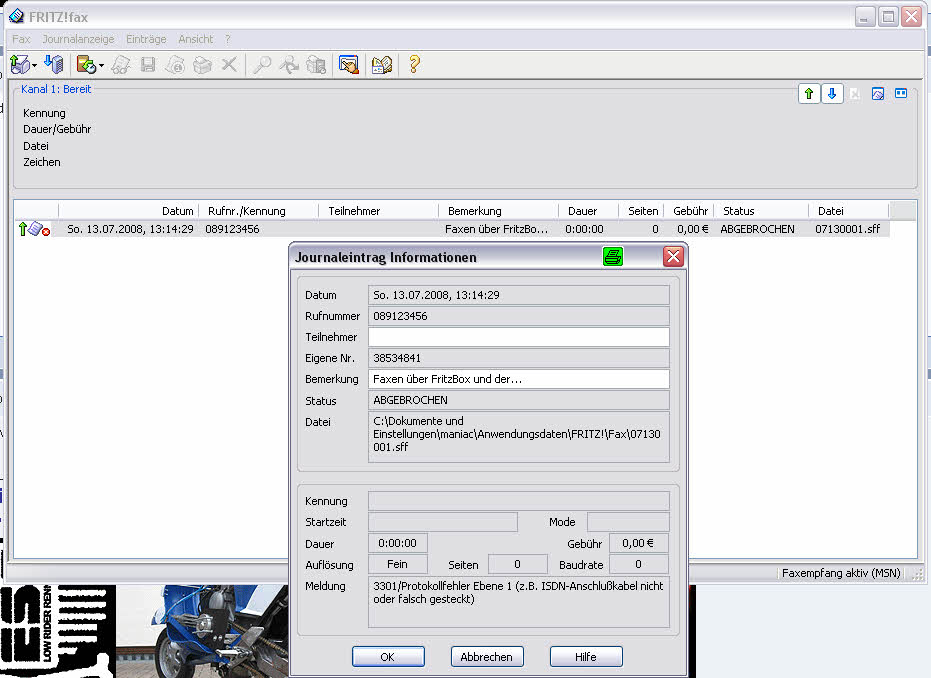Select journal cell 'So. 13.07.2008, 13:14:29'
Image resolution: width=931 pixels, height=678 pixels.
click(130, 229)
